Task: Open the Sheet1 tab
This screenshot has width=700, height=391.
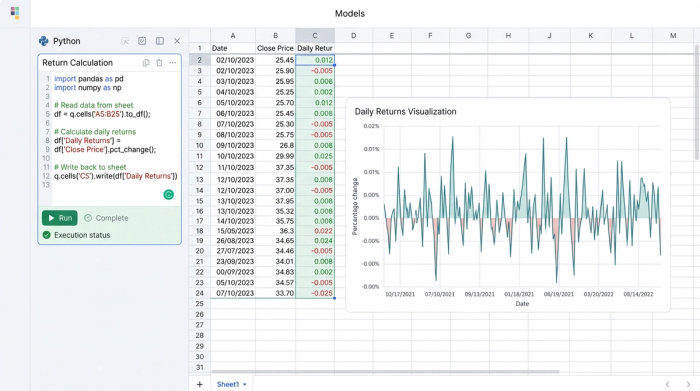Action: click(228, 384)
